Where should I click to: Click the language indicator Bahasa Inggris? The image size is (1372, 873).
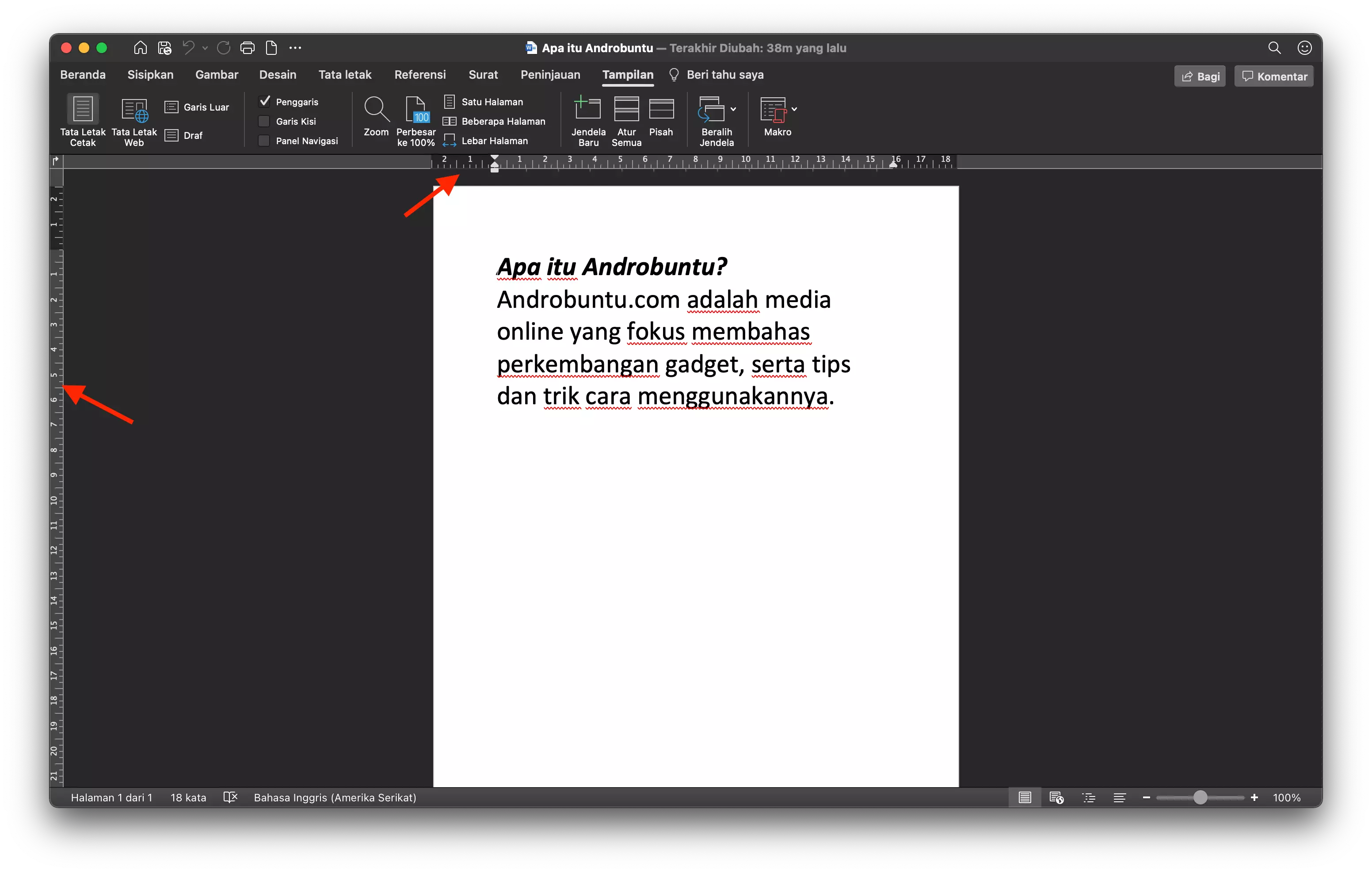tap(335, 797)
